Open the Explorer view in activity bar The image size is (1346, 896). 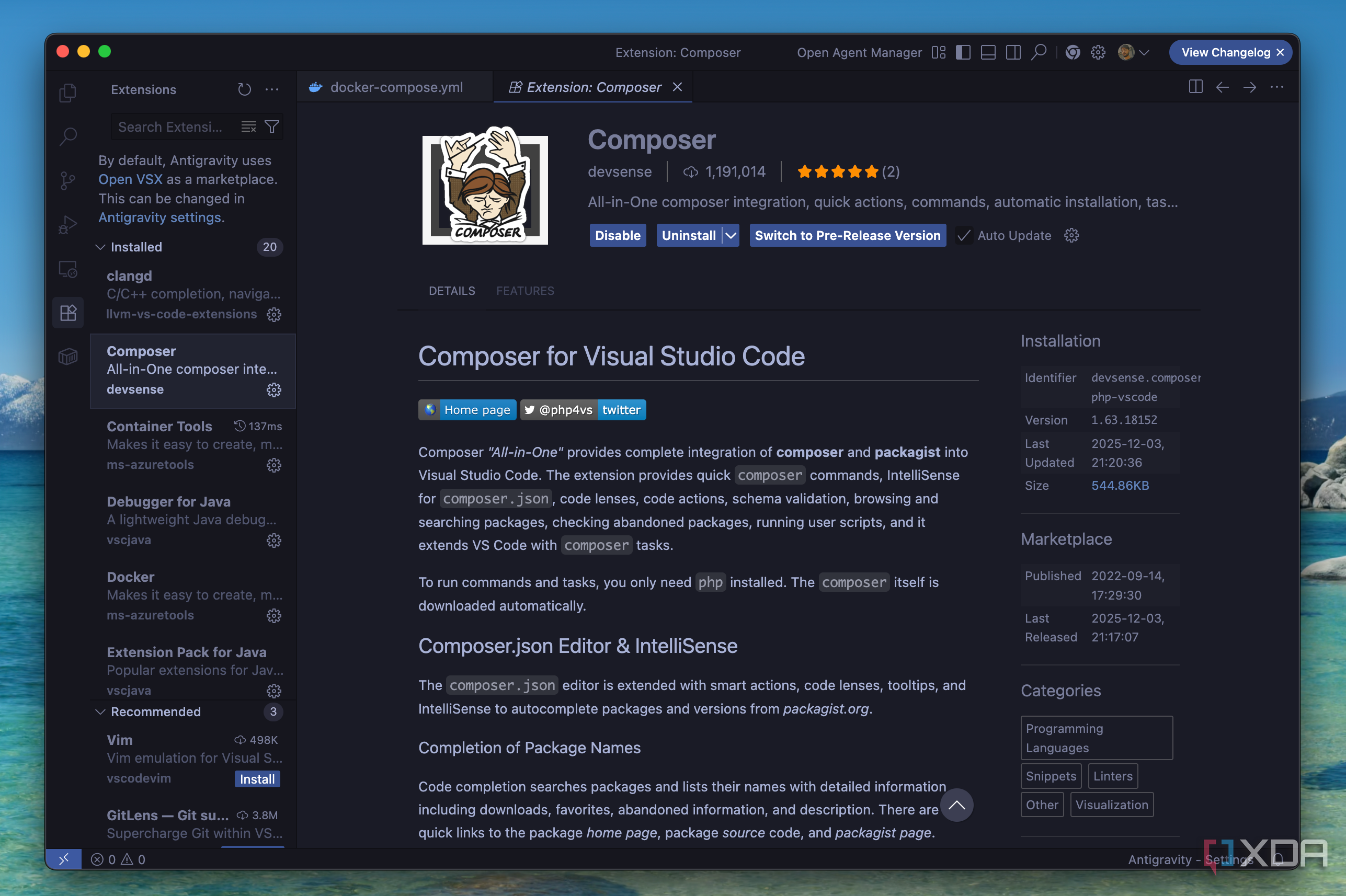[67, 92]
